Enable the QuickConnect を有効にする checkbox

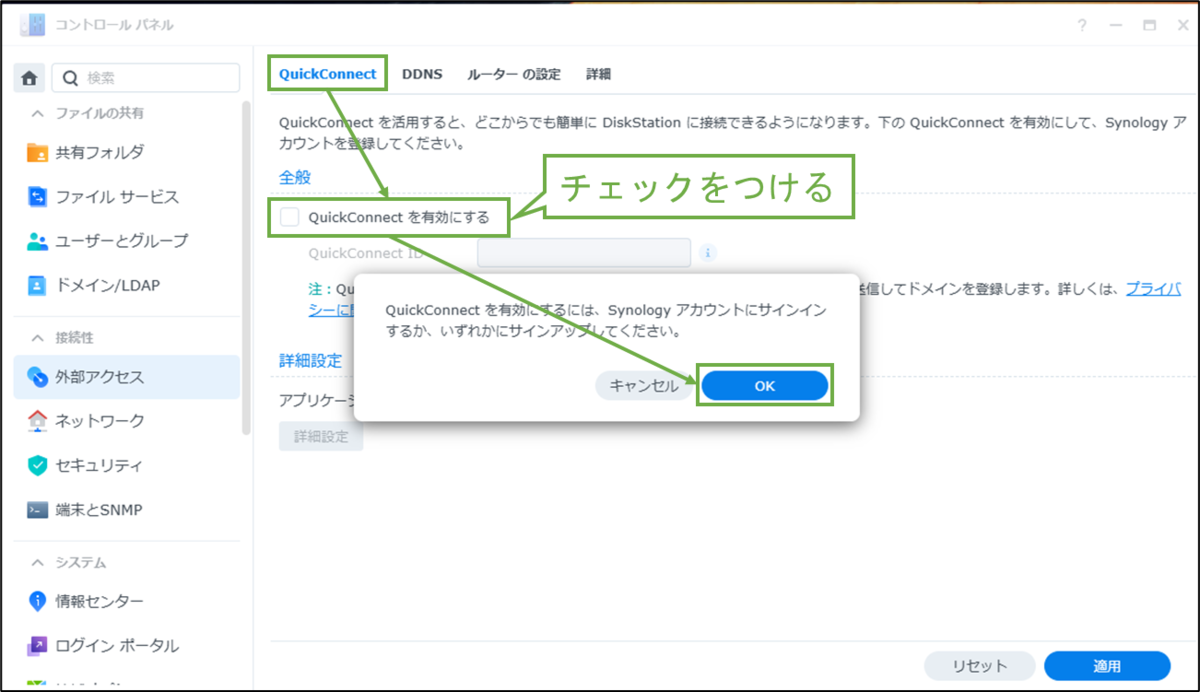(x=290, y=217)
